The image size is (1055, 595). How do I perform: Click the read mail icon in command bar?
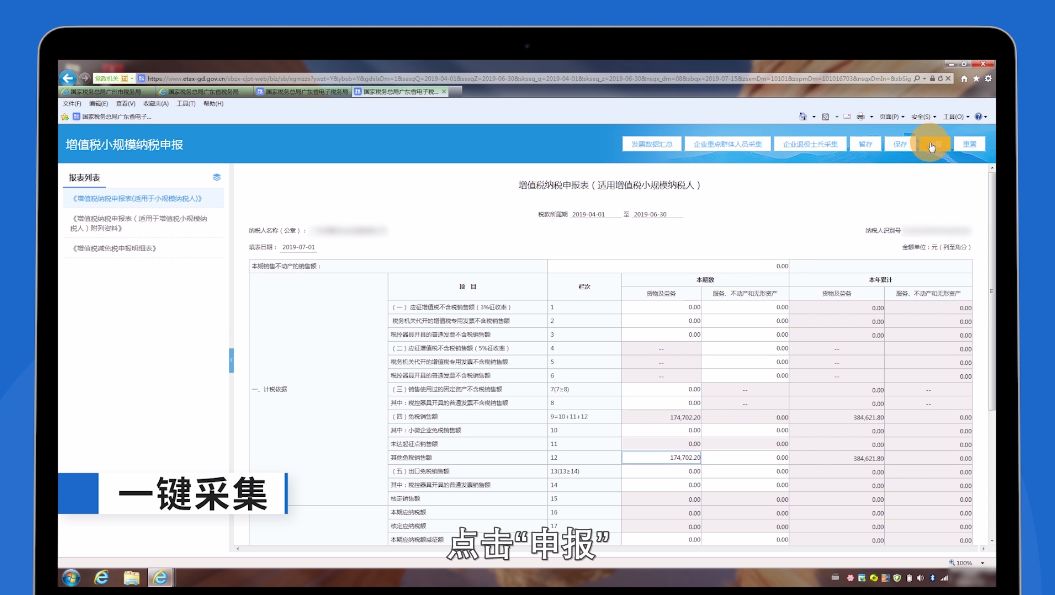click(847, 116)
